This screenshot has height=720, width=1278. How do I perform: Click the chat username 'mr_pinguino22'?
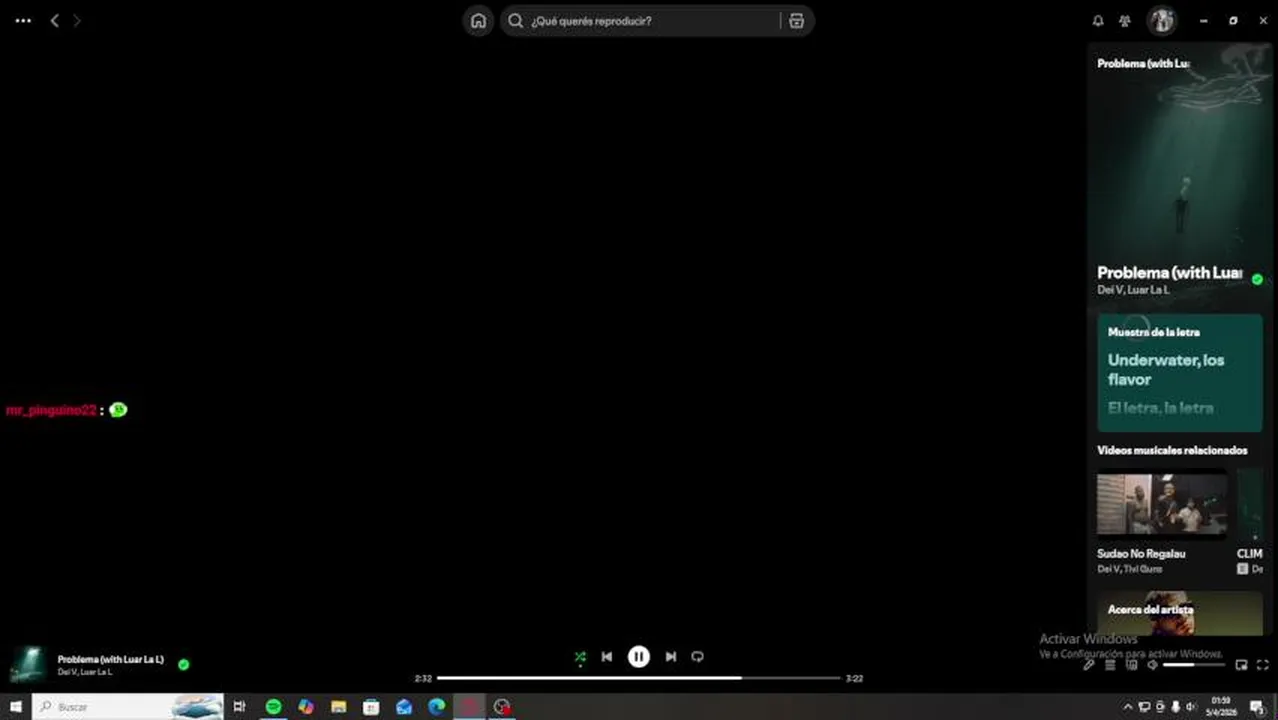51,410
